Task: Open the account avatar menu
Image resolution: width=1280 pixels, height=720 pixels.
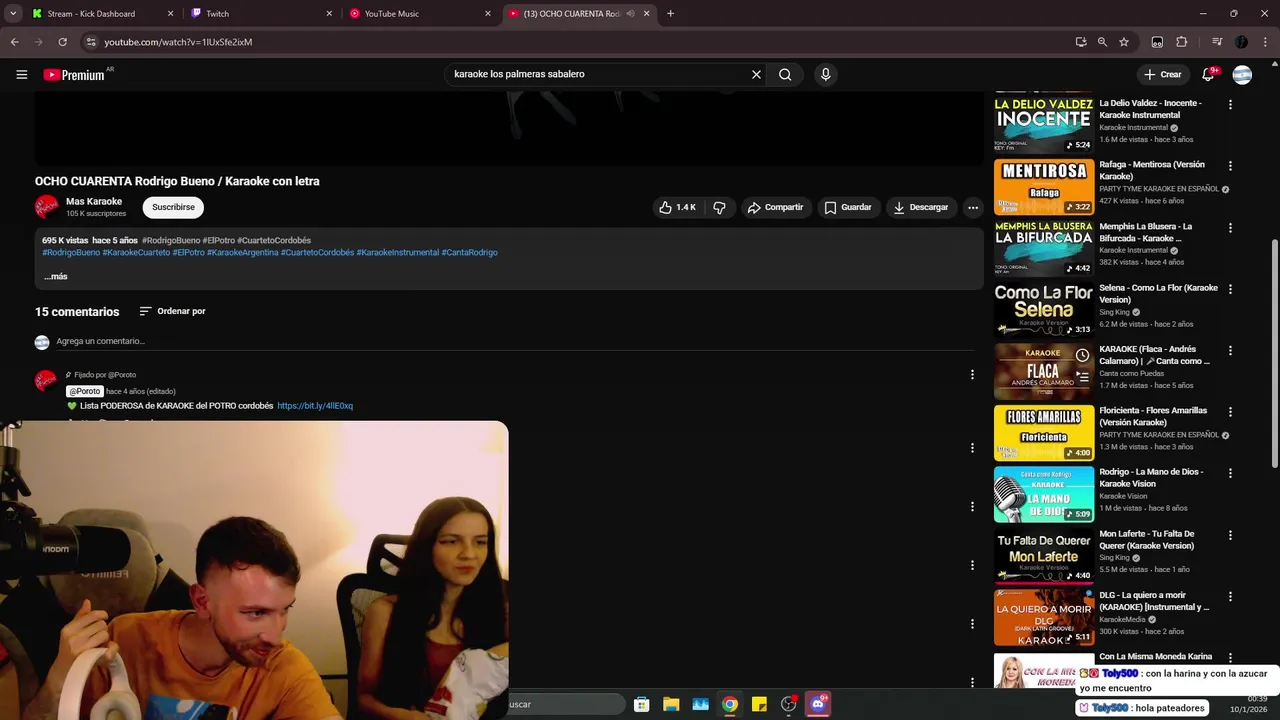Action: [x=1242, y=74]
